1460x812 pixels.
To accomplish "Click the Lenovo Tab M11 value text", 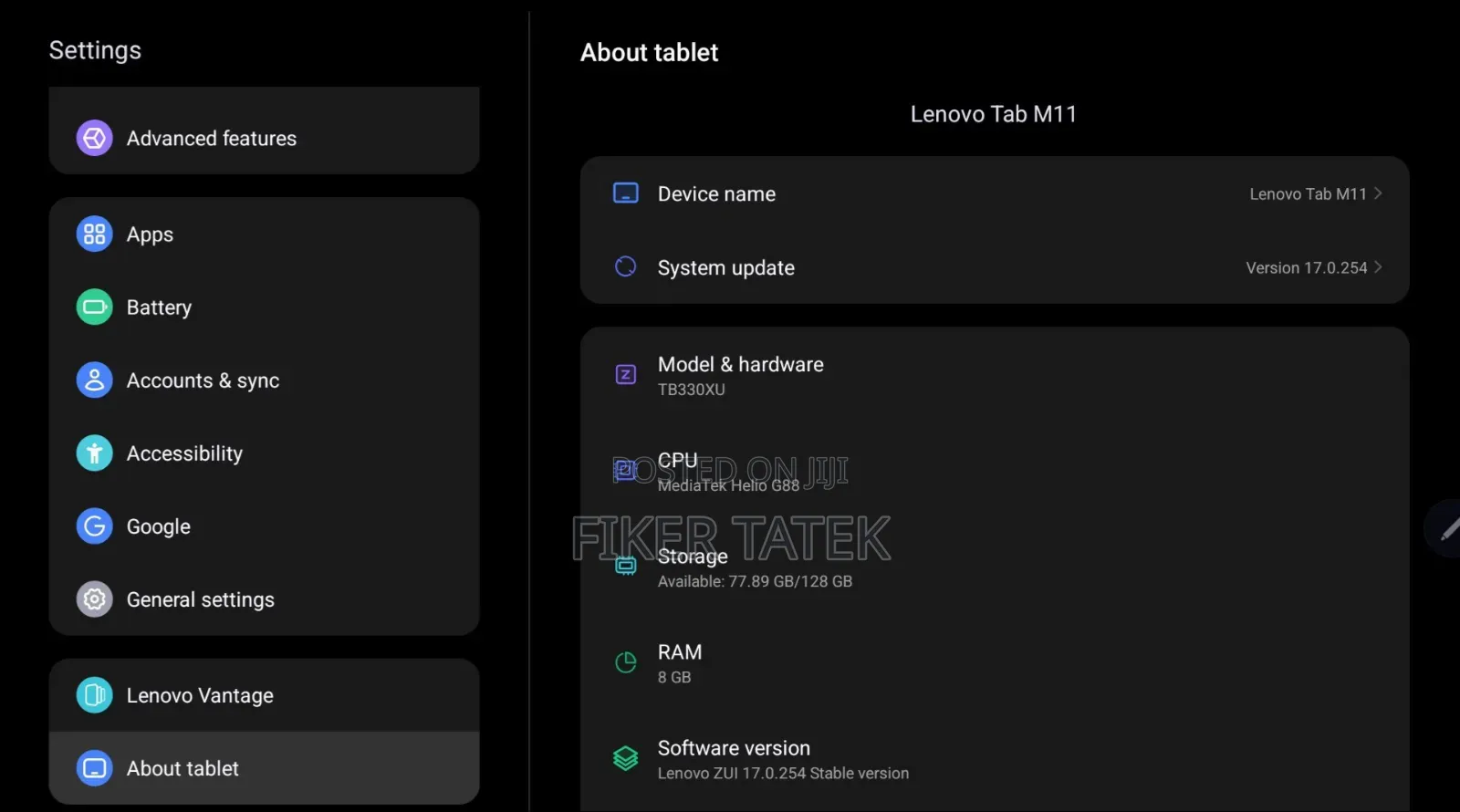I will coord(1308,194).
